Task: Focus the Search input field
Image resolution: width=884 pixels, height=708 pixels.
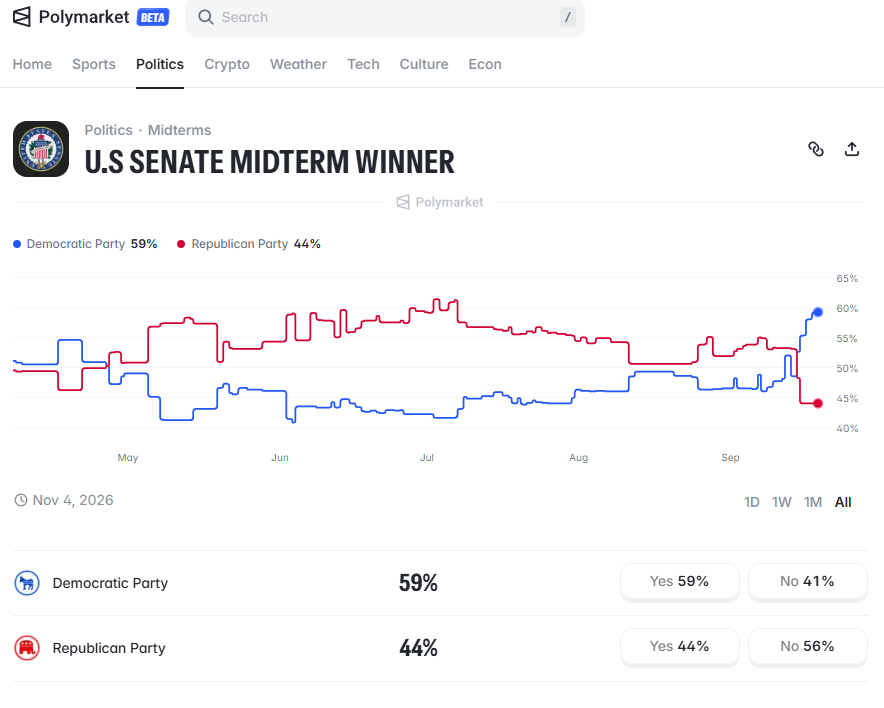Action: coord(384,17)
